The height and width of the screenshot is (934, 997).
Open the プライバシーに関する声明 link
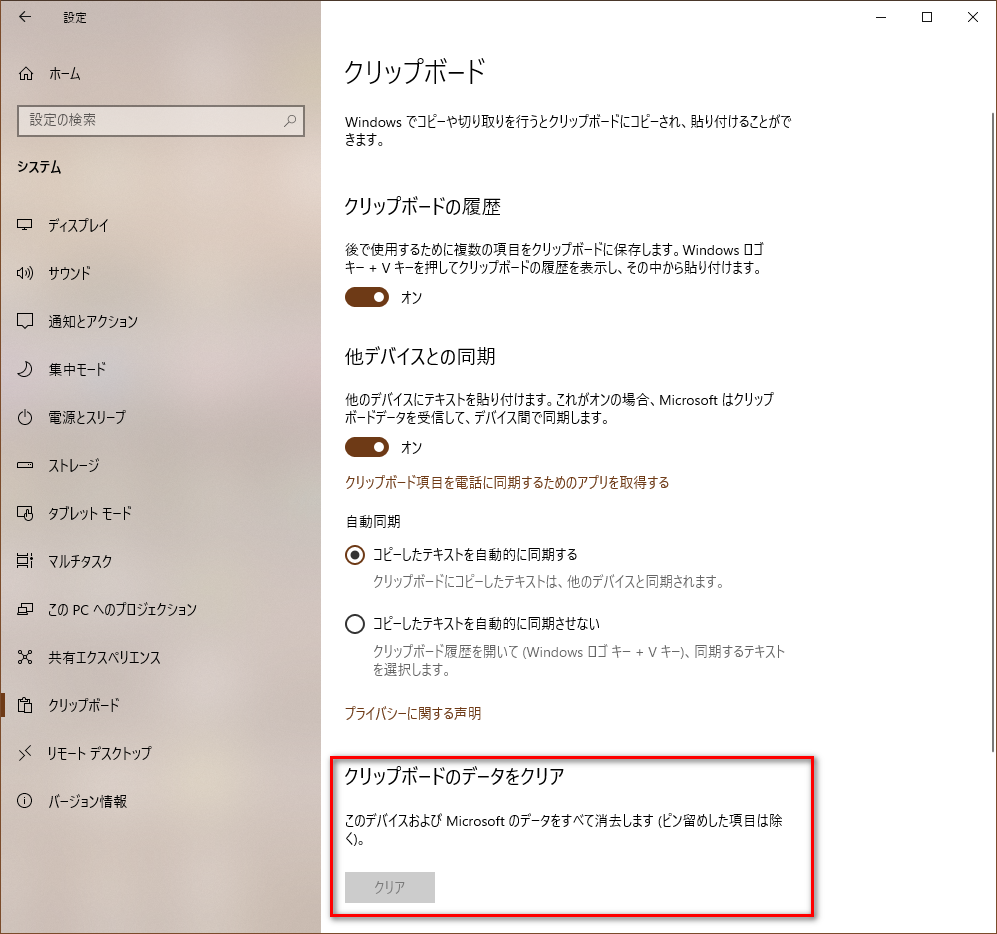coord(412,713)
